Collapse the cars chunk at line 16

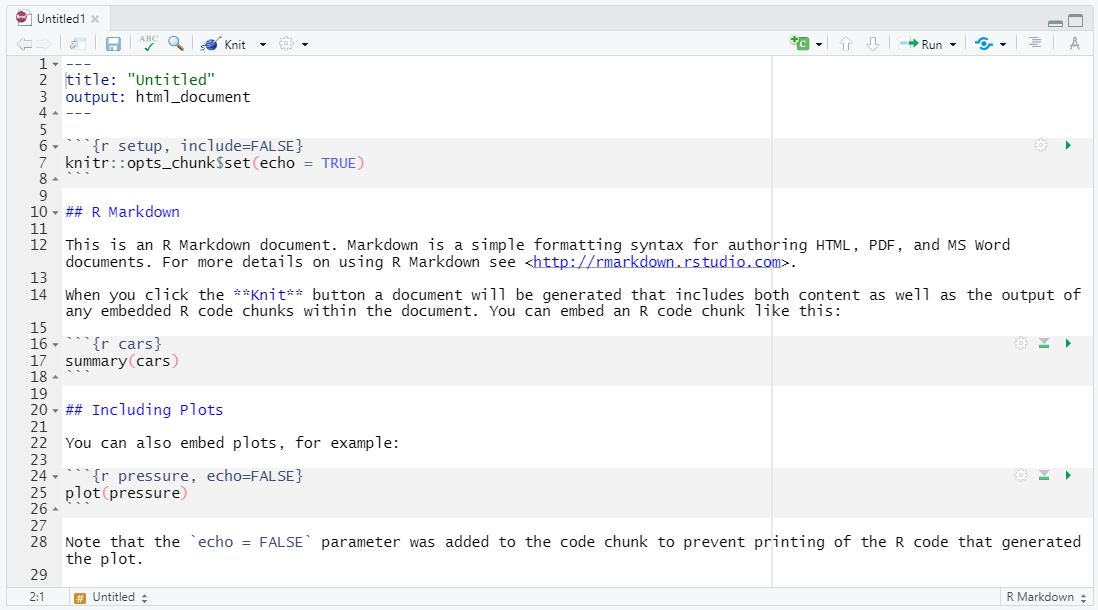point(55,345)
